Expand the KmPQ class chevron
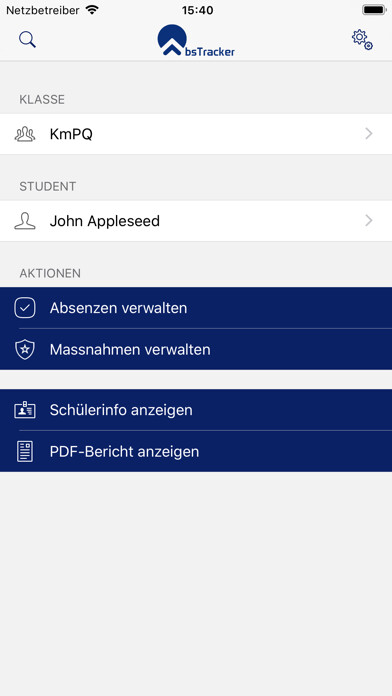 (369, 134)
